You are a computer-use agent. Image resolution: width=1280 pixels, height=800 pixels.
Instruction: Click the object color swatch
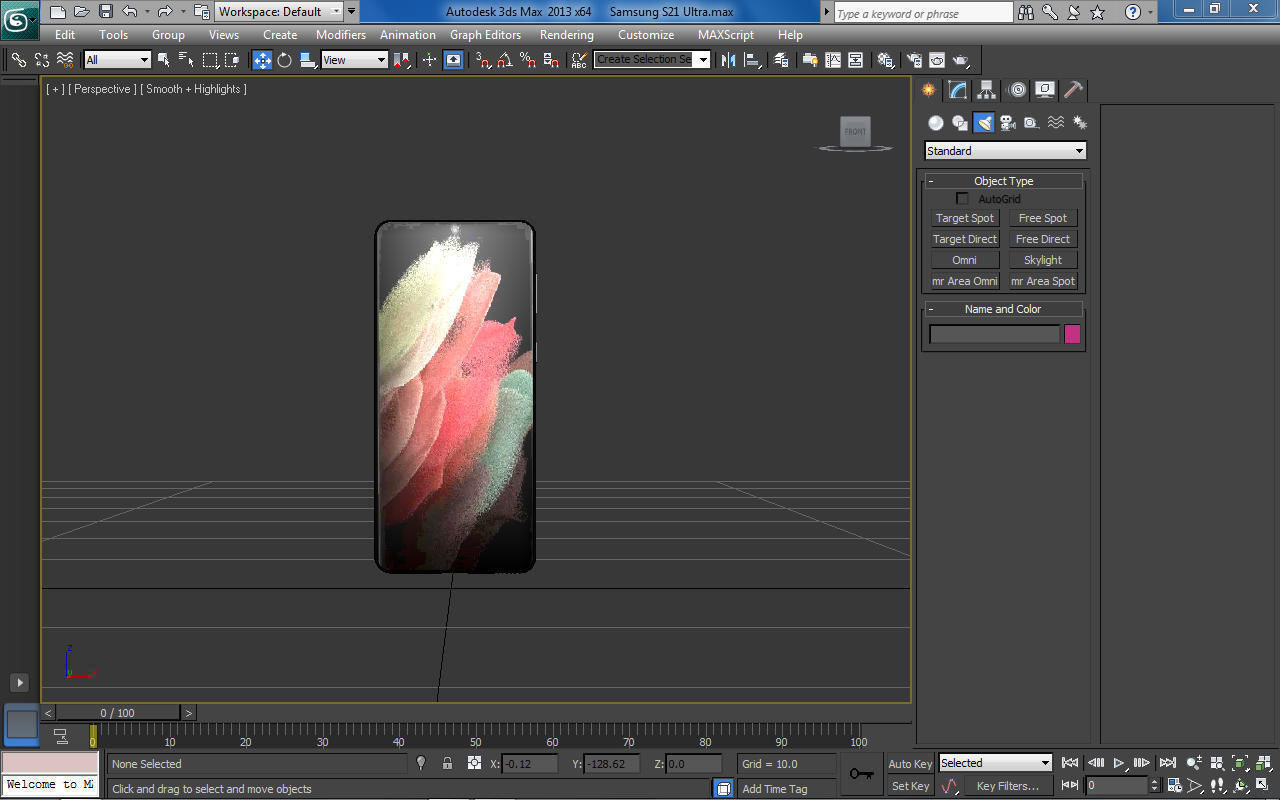1073,334
